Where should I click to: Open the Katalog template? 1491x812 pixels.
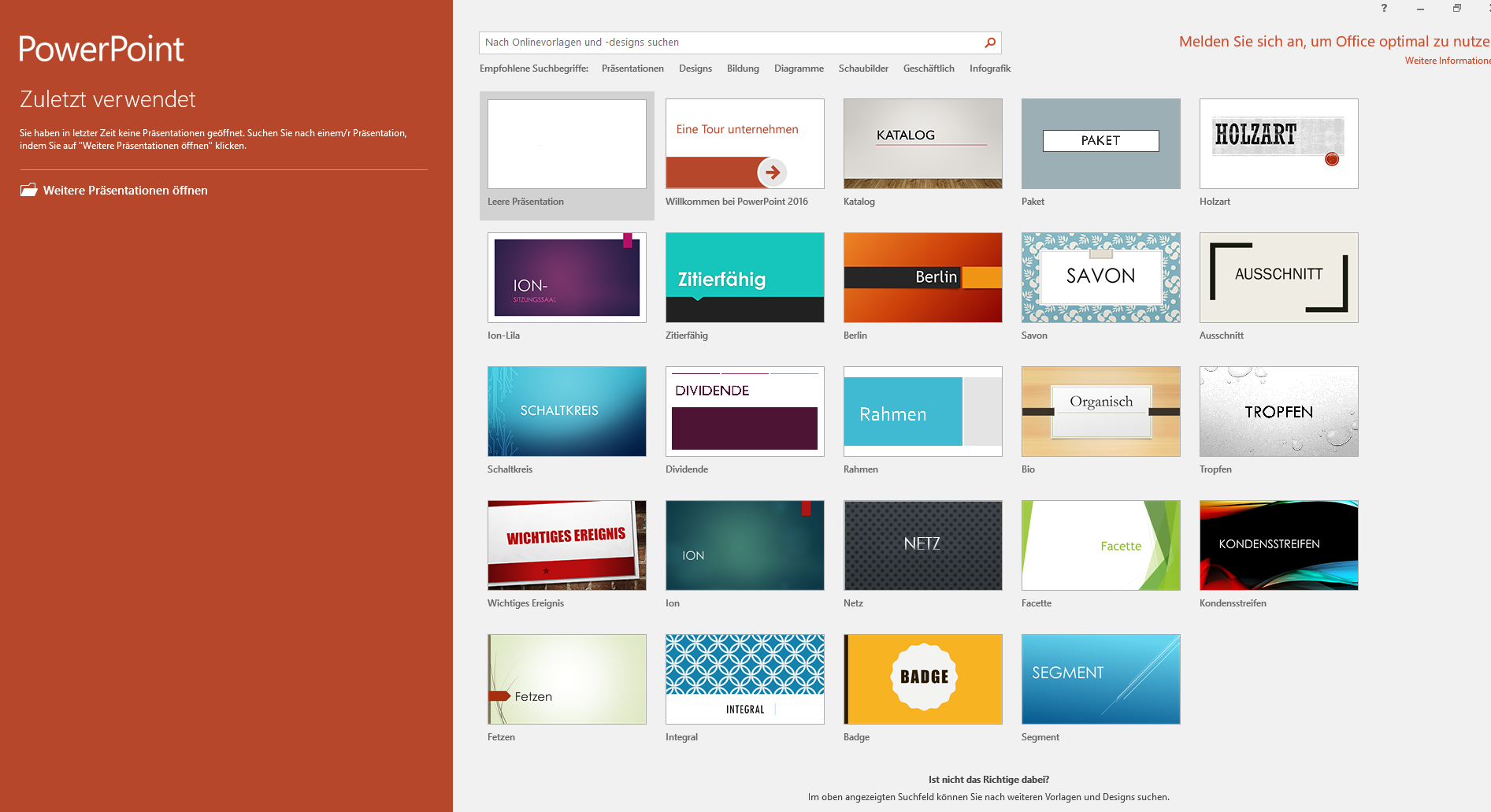(x=922, y=143)
